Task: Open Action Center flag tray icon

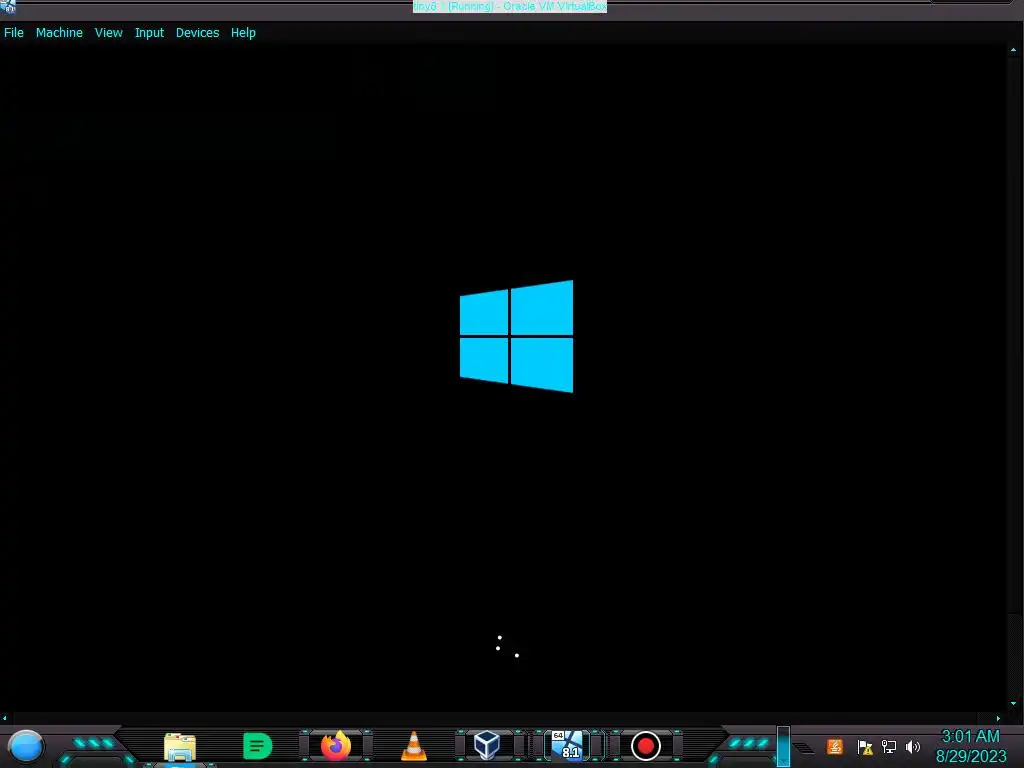Action: pyautogui.click(x=865, y=747)
